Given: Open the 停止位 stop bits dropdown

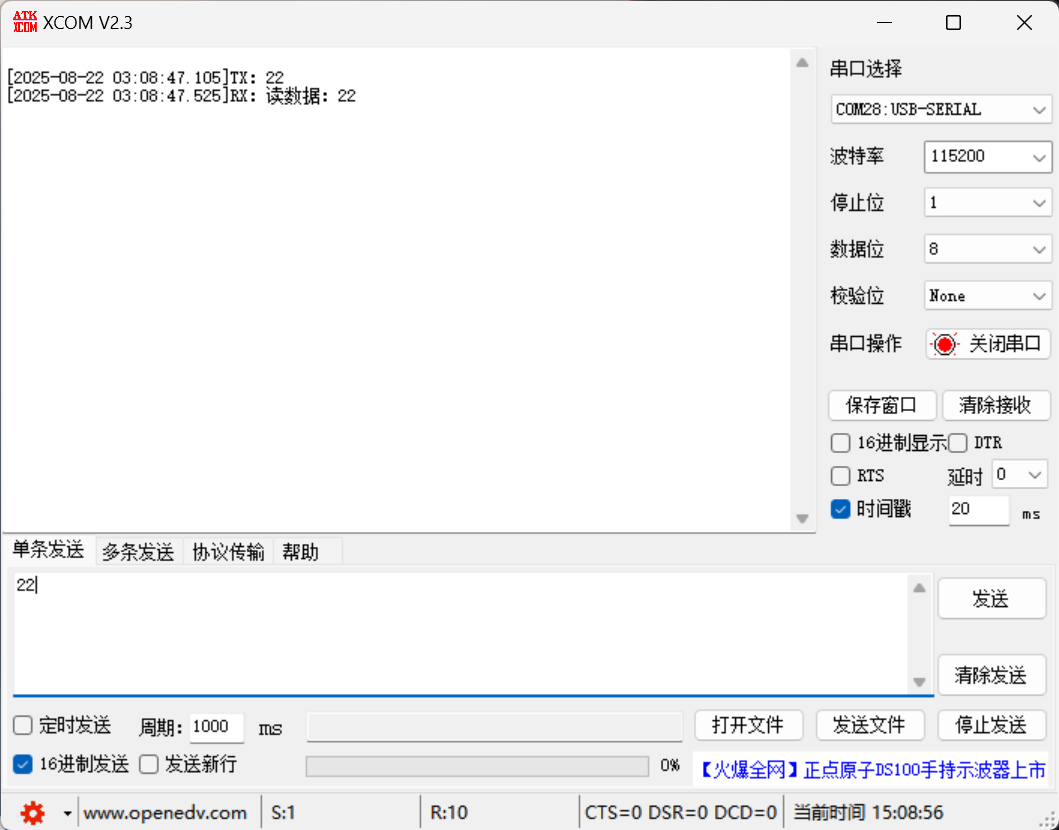Looking at the screenshot, I should [987, 203].
